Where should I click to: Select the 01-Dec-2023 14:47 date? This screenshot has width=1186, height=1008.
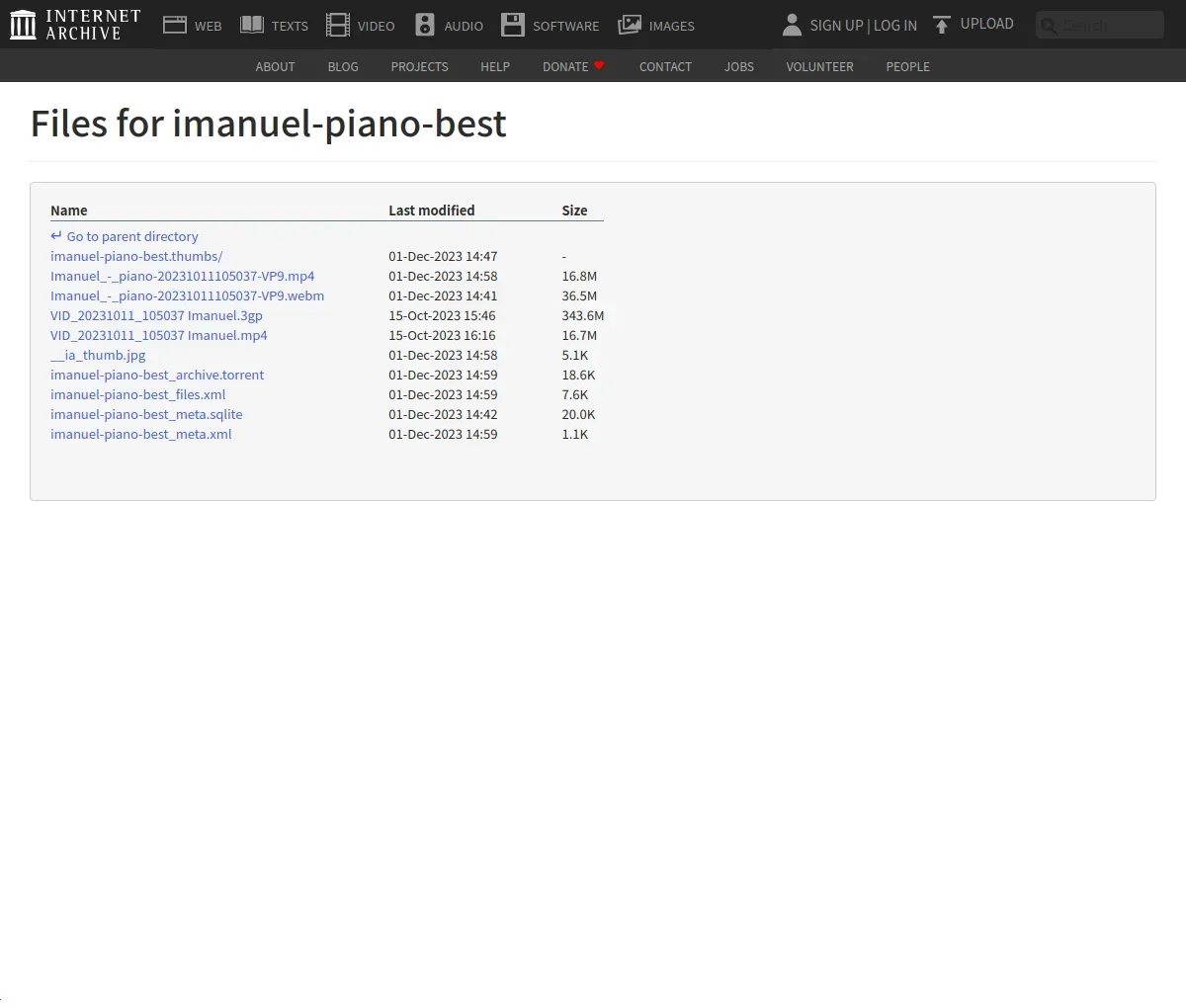click(443, 256)
